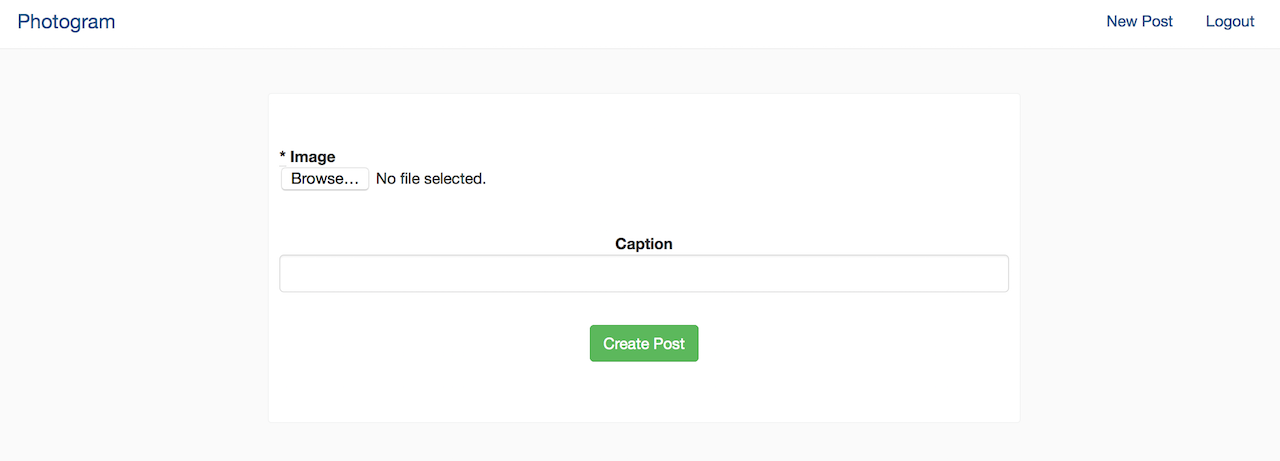Click the bold Caption label above input

[x=644, y=243]
